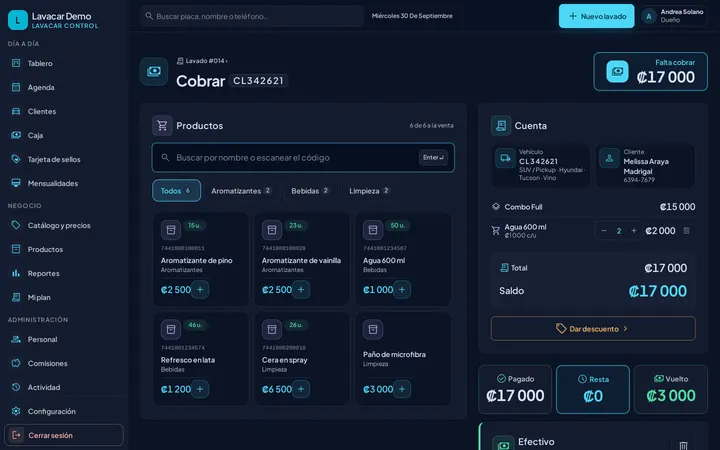The width and height of the screenshot is (720, 450).
Task: Add Aromatizante de pino with plus
Action: pos(200,290)
